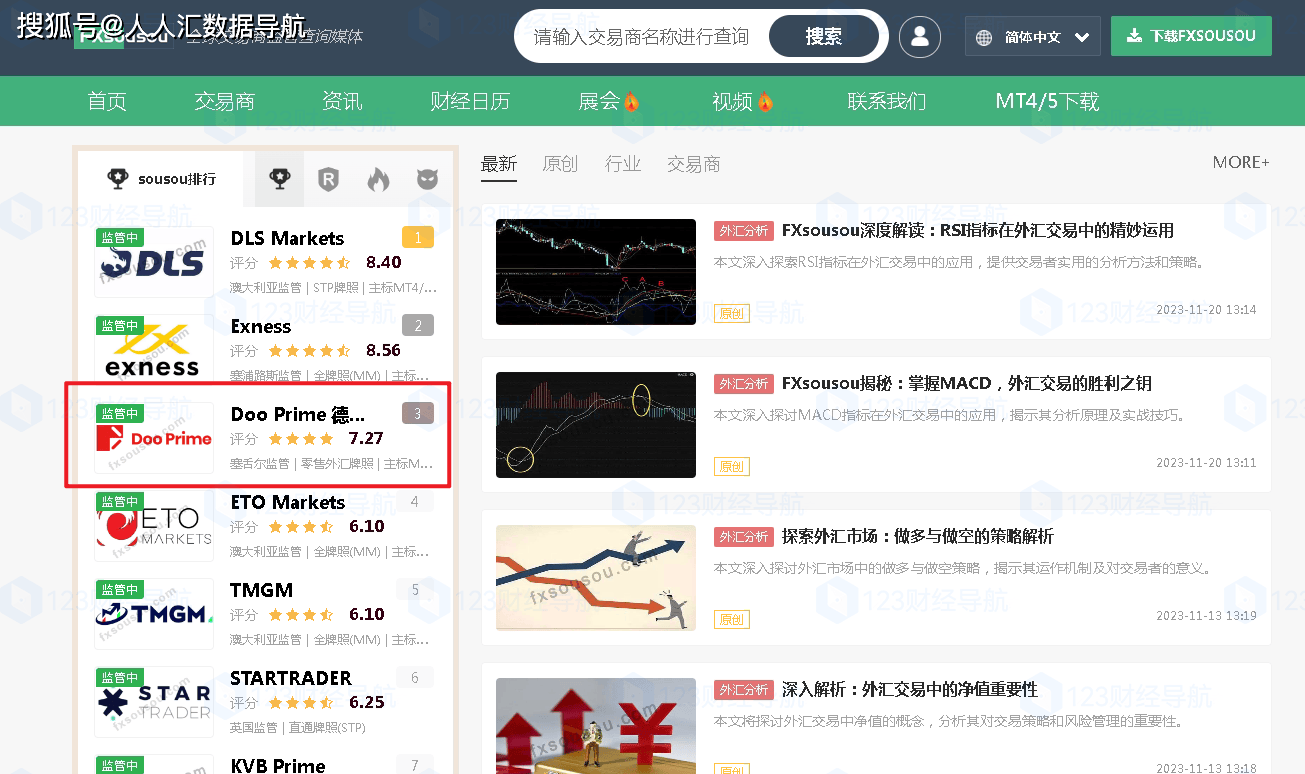Open the TMGM broker name
This screenshot has width=1305, height=774.
(261, 590)
